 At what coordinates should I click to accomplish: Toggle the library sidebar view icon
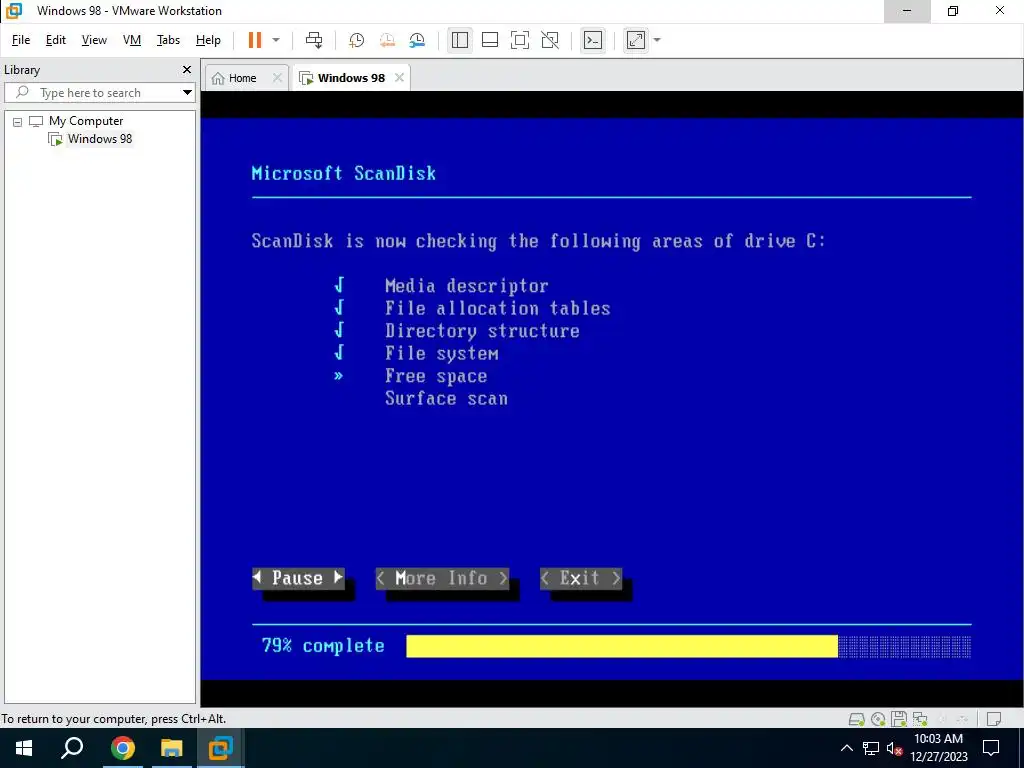pos(460,40)
